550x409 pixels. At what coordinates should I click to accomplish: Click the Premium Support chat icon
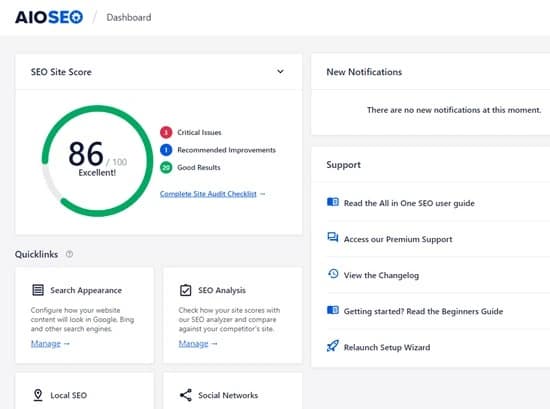(x=333, y=237)
